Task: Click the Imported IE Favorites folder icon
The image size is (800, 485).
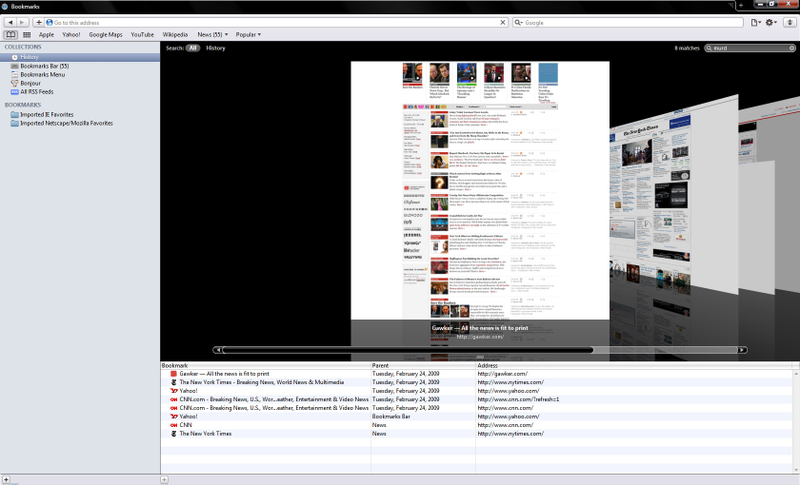Action: point(15,115)
